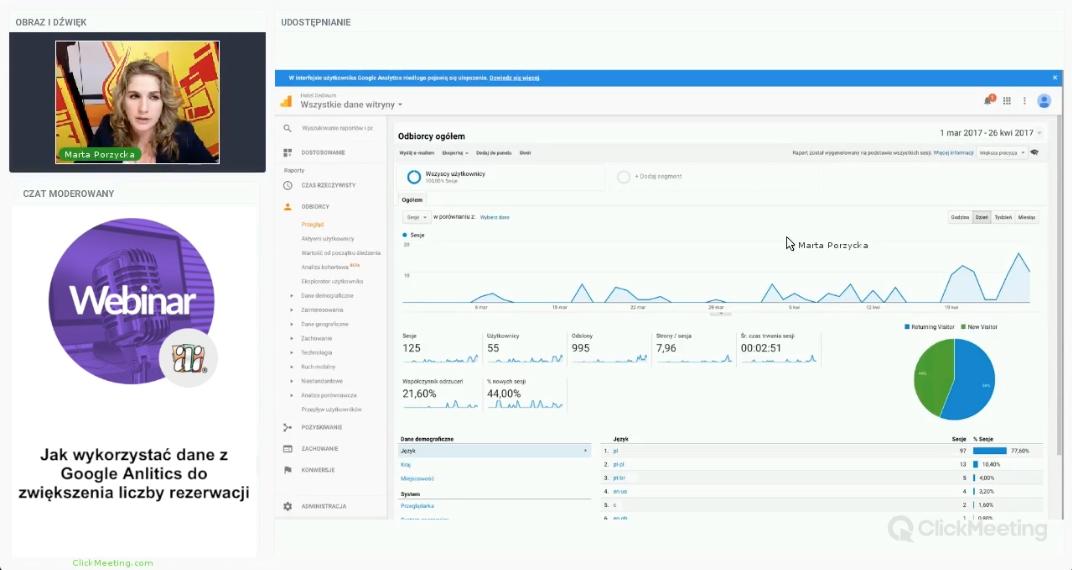Click the Google Analytics logo icon
The height and width of the screenshot is (570, 1072).
pyautogui.click(x=286, y=101)
